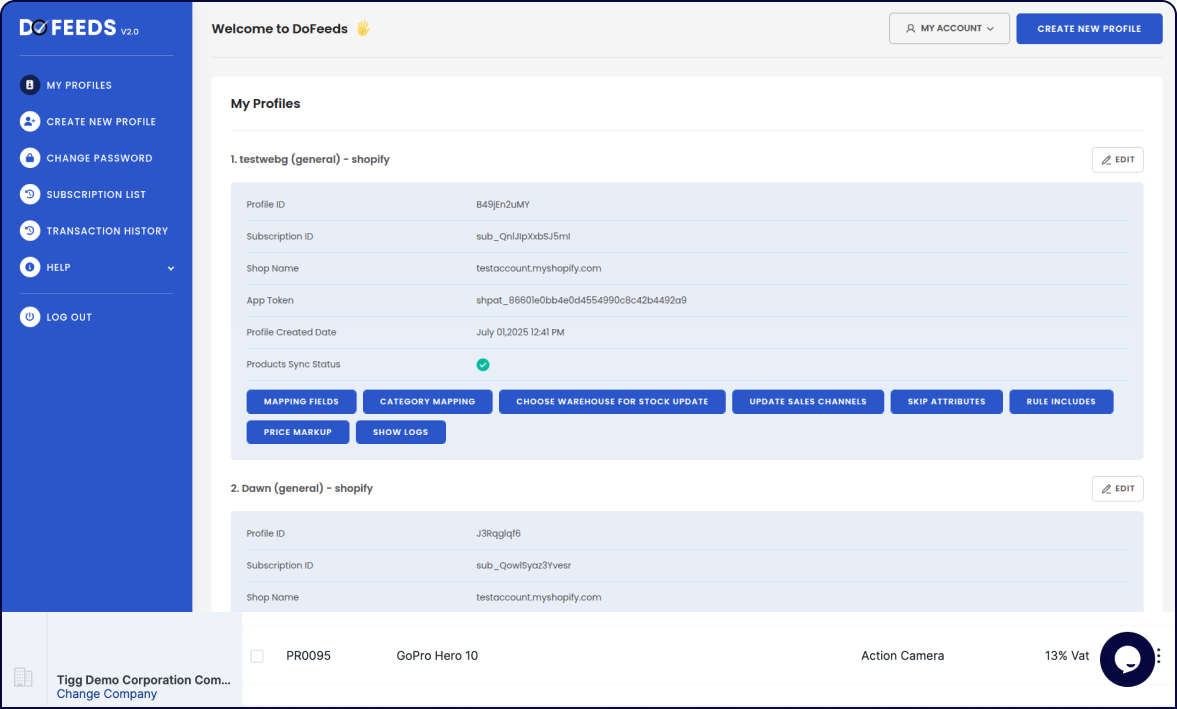Click the date July 01,2025 12:41 PM
This screenshot has width=1177, height=709.
pyautogui.click(x=520, y=332)
